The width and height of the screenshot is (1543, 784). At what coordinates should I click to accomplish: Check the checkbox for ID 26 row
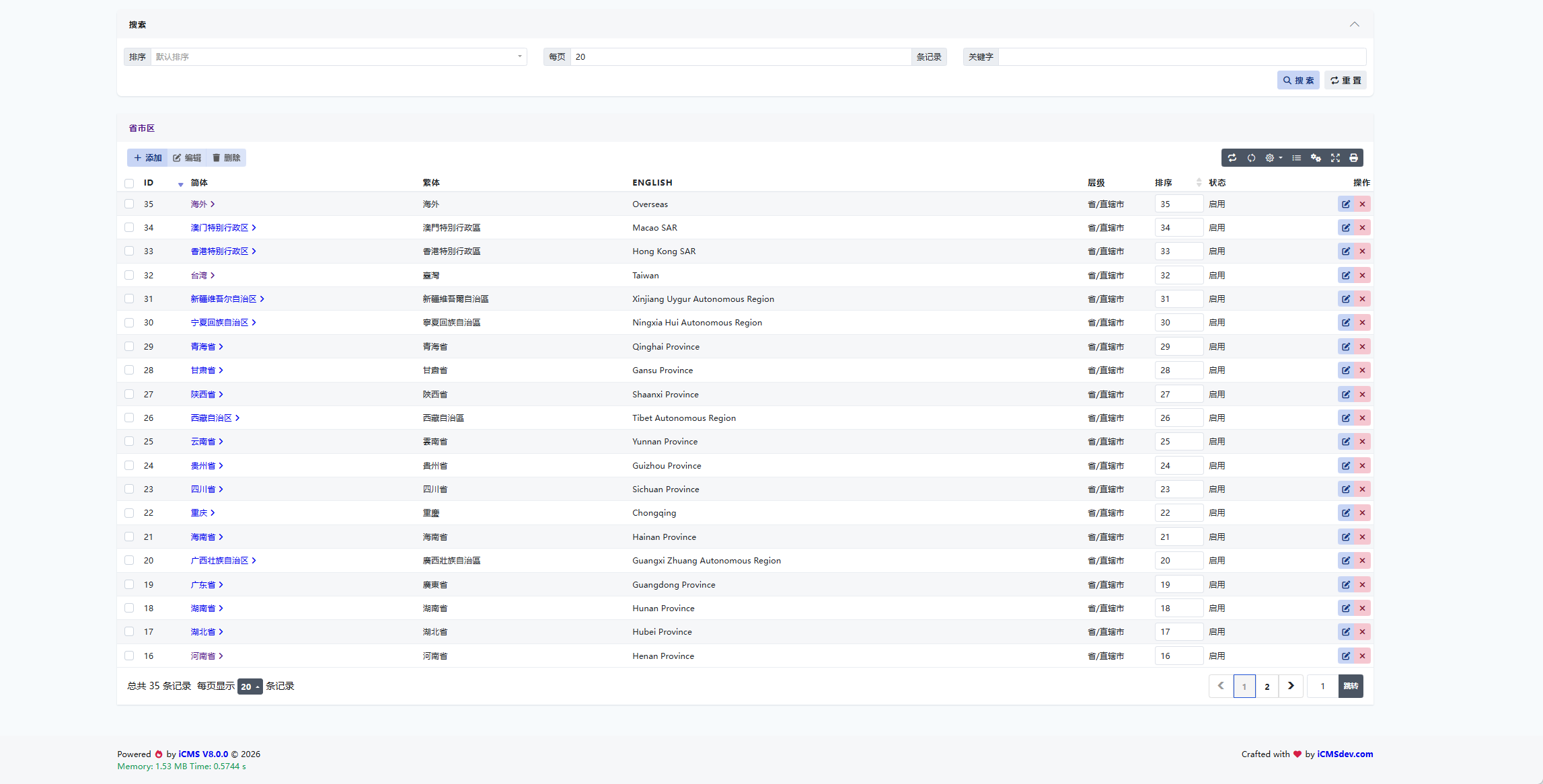click(x=129, y=418)
